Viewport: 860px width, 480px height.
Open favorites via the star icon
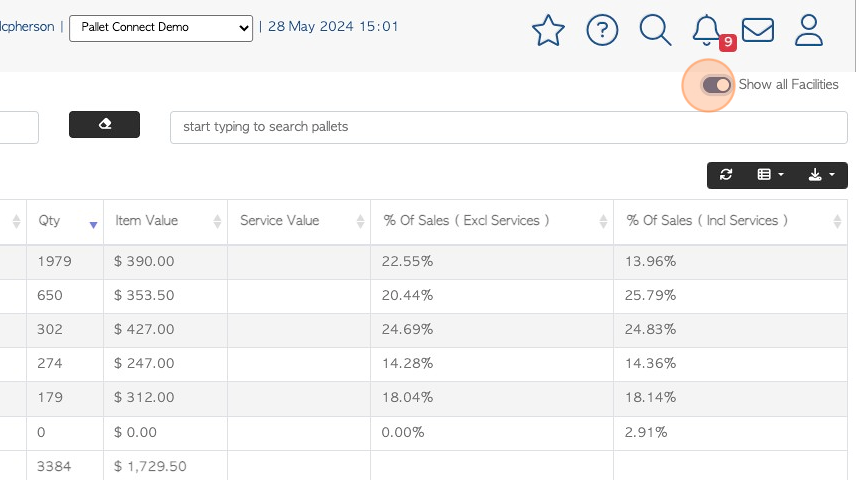point(548,30)
